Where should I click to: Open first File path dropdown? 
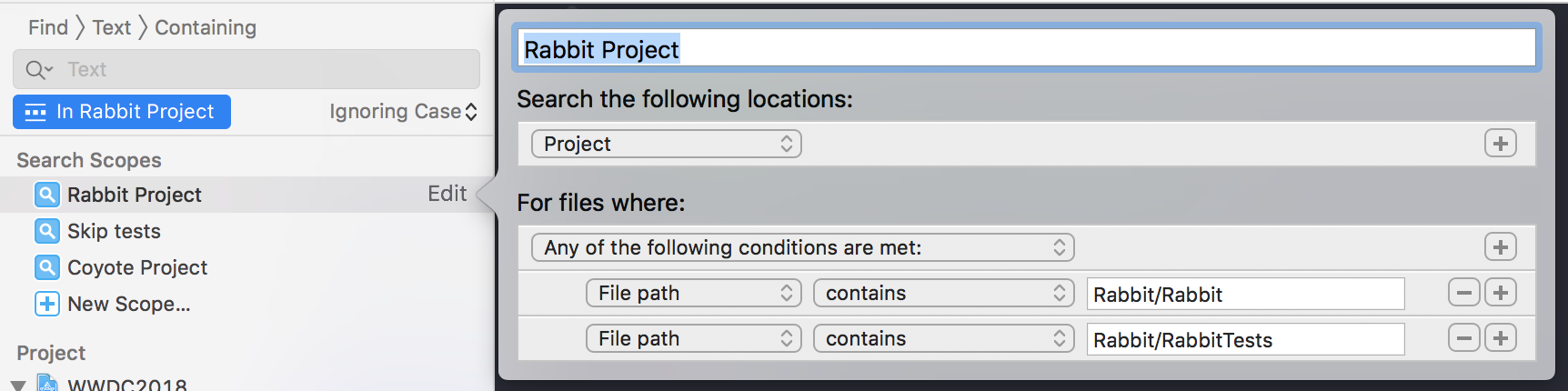[694, 293]
